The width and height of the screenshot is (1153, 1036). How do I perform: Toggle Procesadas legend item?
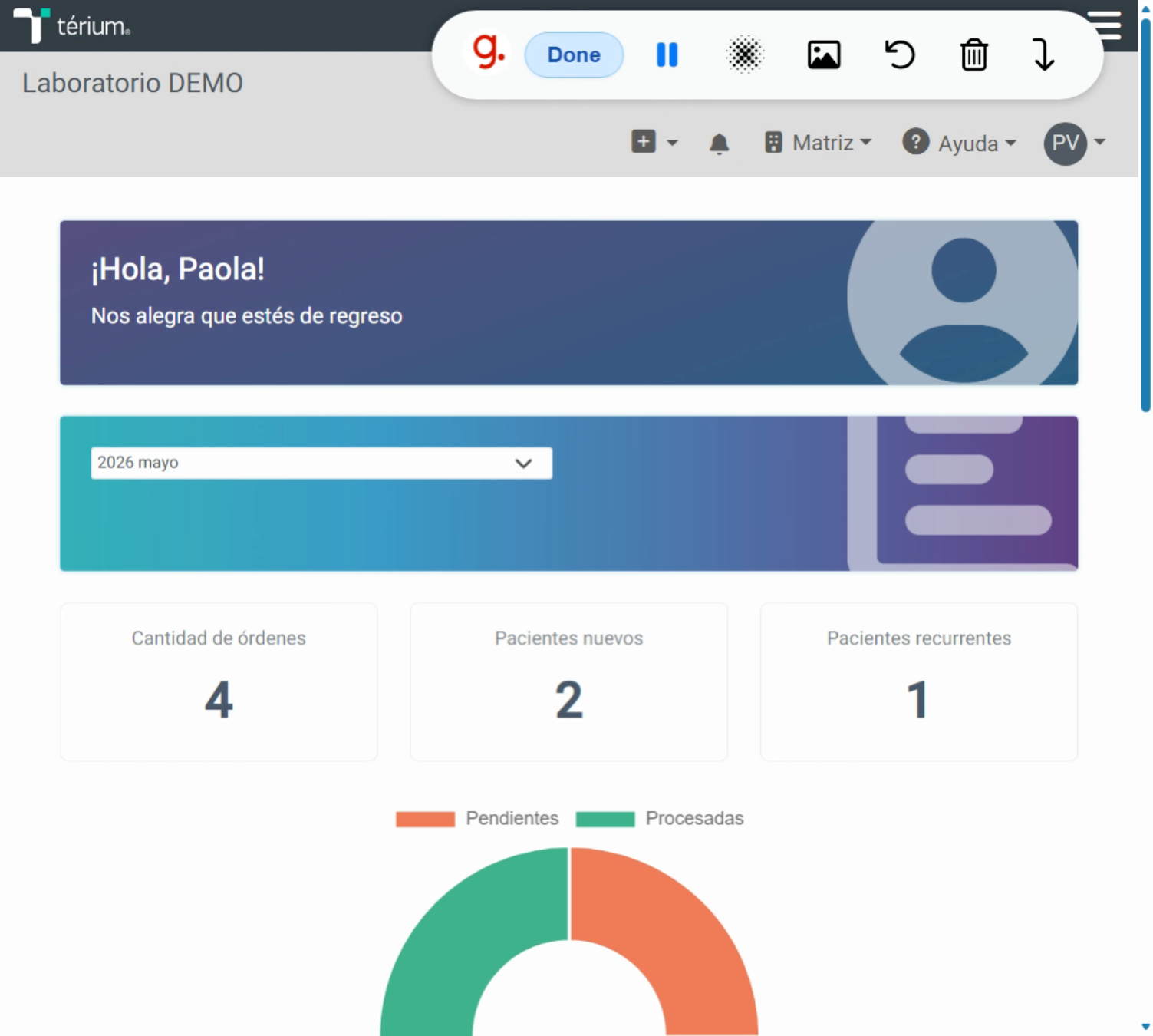[660, 819]
